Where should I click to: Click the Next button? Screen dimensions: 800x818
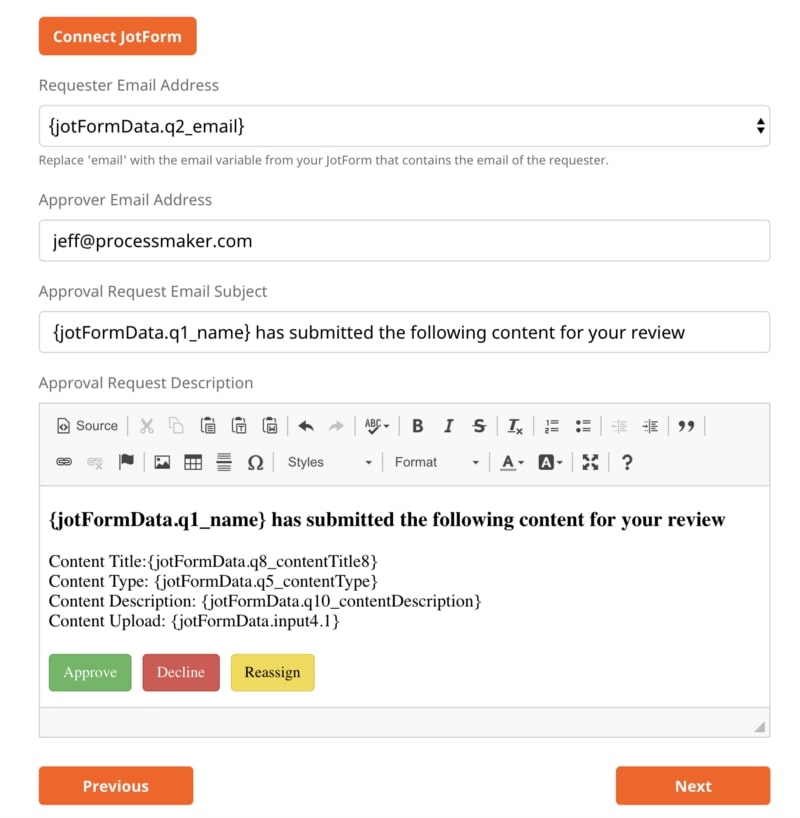[692, 786]
